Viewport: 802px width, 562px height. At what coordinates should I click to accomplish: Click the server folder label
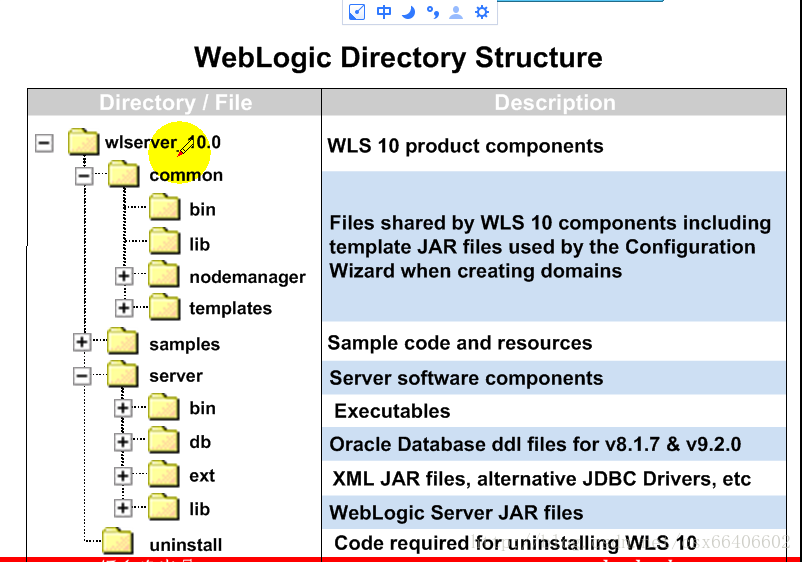[176, 376]
